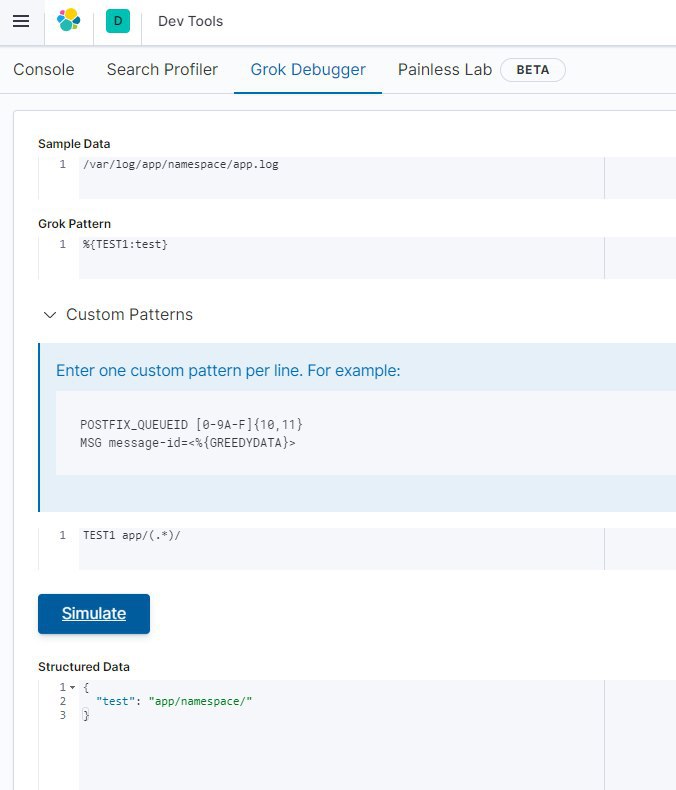
Task: Click the Grok Pattern label
Action: tap(75, 224)
